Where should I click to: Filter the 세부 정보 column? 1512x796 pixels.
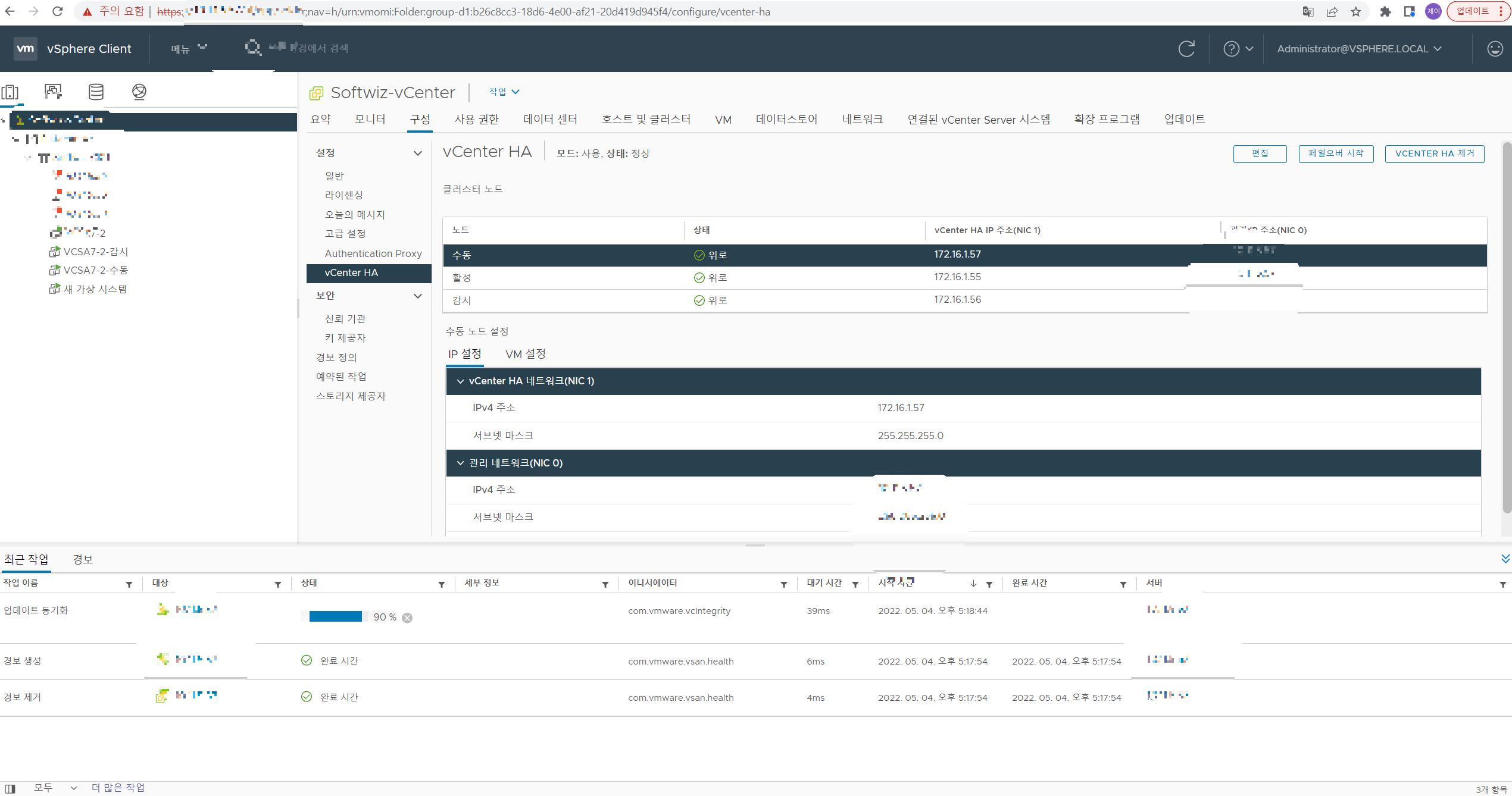click(605, 585)
